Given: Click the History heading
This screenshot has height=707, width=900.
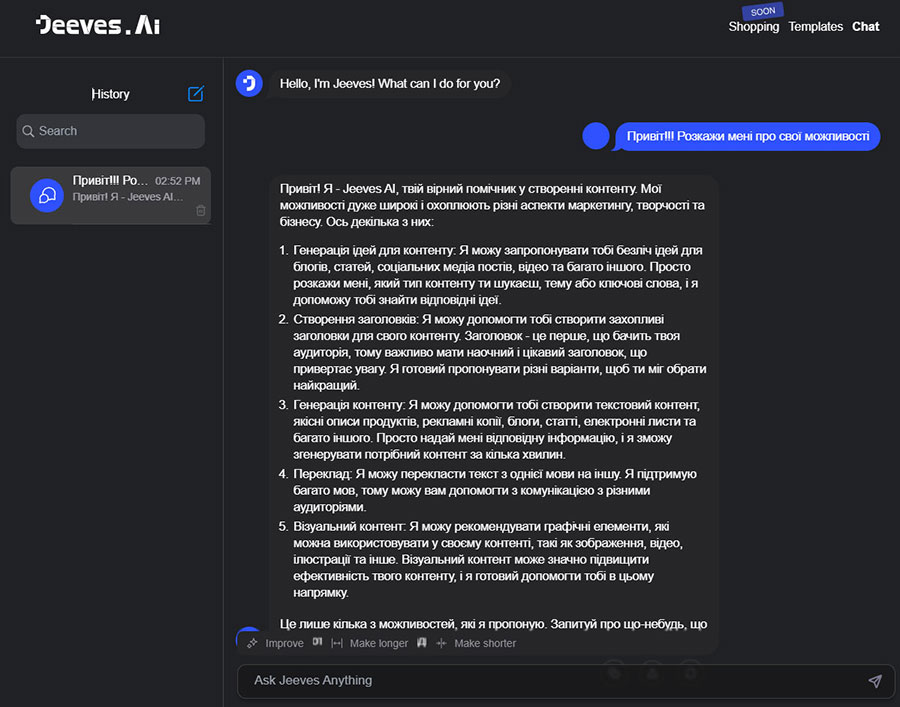Looking at the screenshot, I should pyautogui.click(x=110, y=94).
